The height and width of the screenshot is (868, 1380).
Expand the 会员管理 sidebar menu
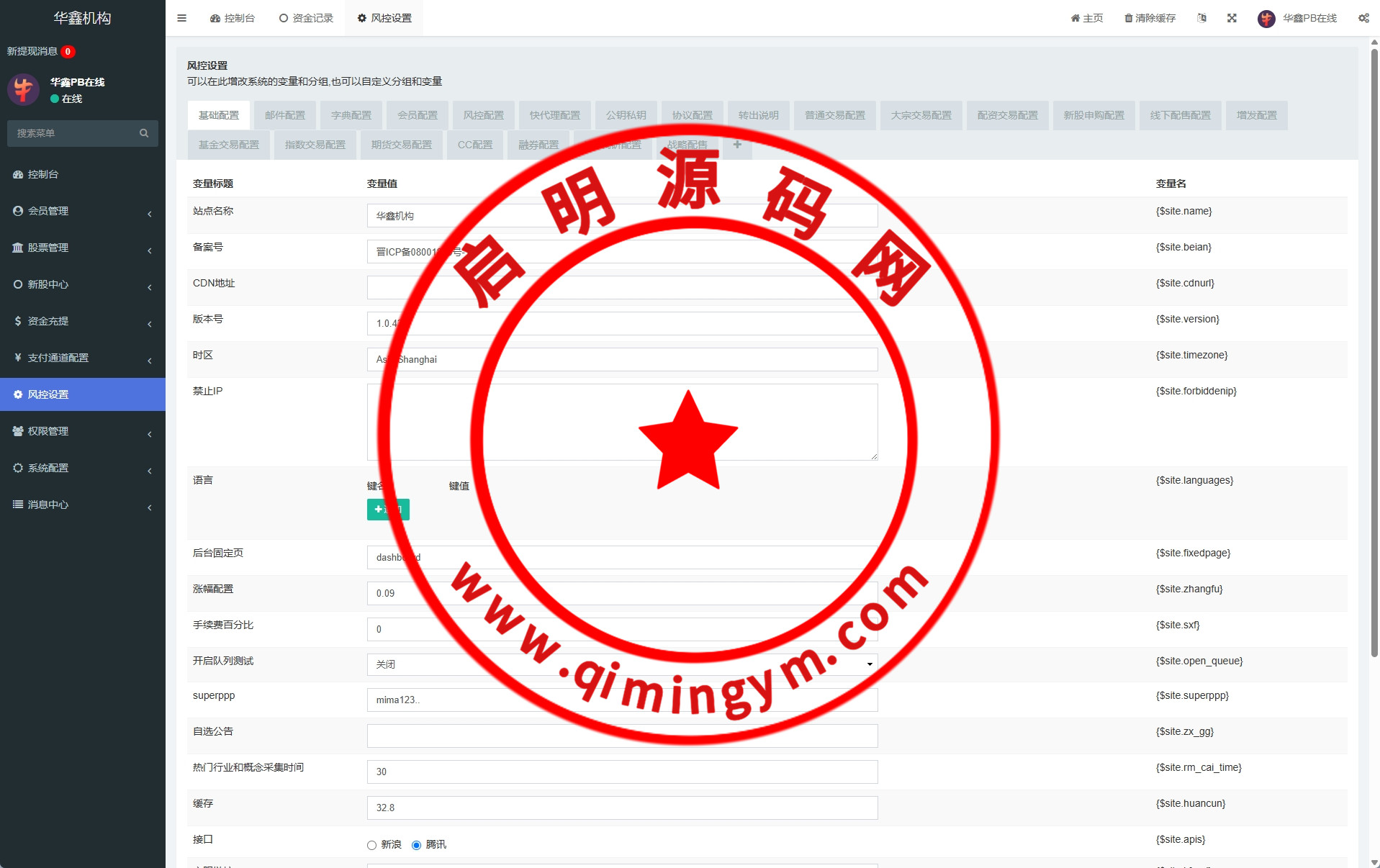tap(82, 211)
